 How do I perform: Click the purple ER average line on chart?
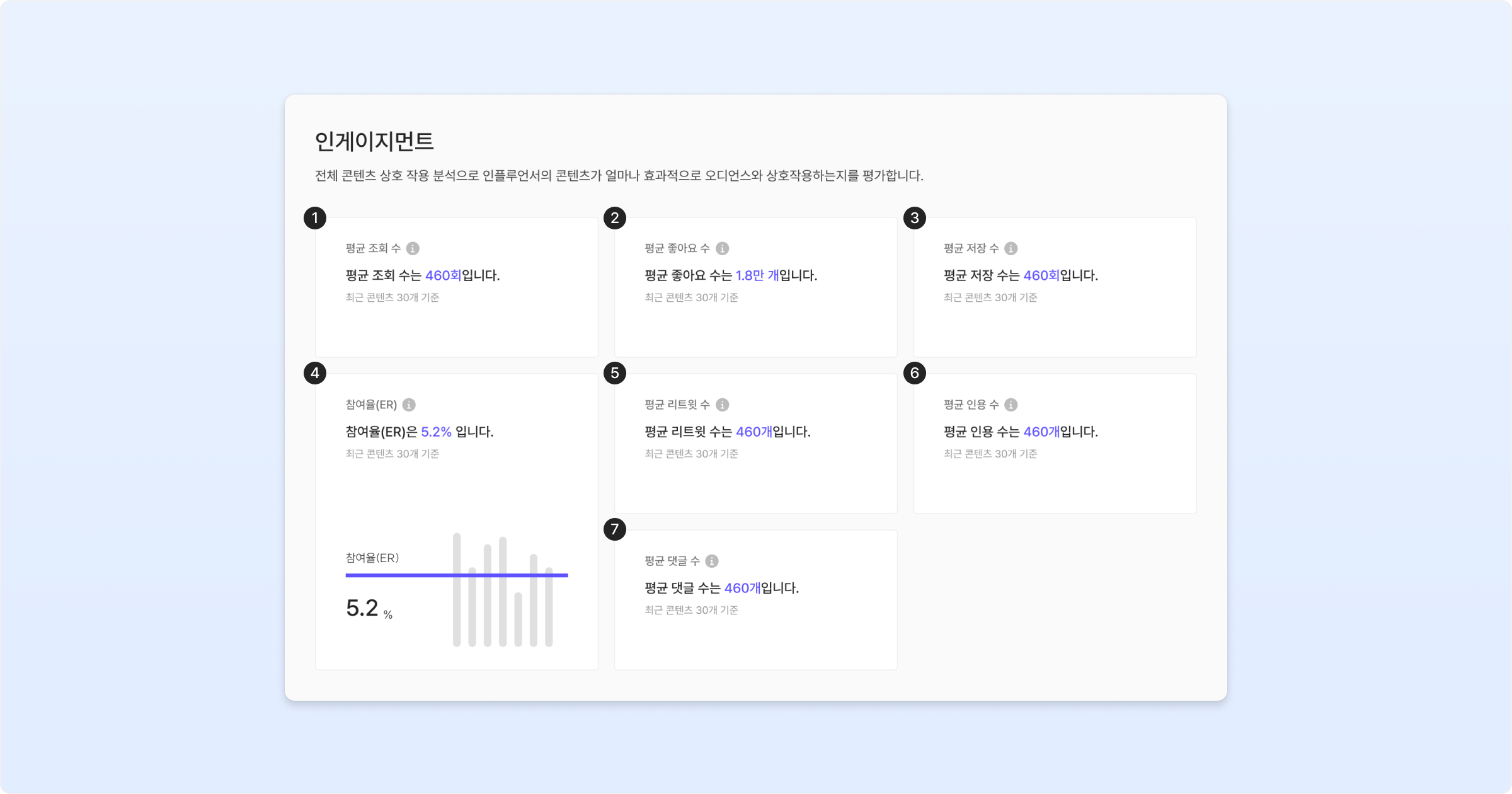coord(403,575)
